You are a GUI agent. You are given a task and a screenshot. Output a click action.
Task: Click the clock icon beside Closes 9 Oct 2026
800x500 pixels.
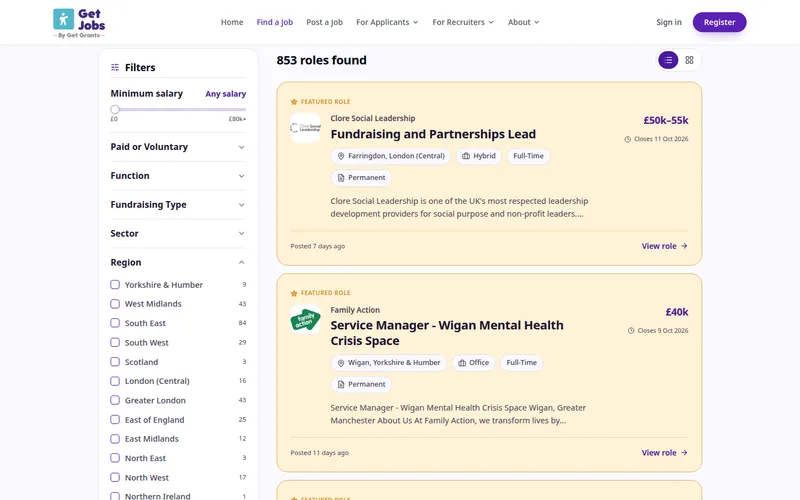point(631,331)
